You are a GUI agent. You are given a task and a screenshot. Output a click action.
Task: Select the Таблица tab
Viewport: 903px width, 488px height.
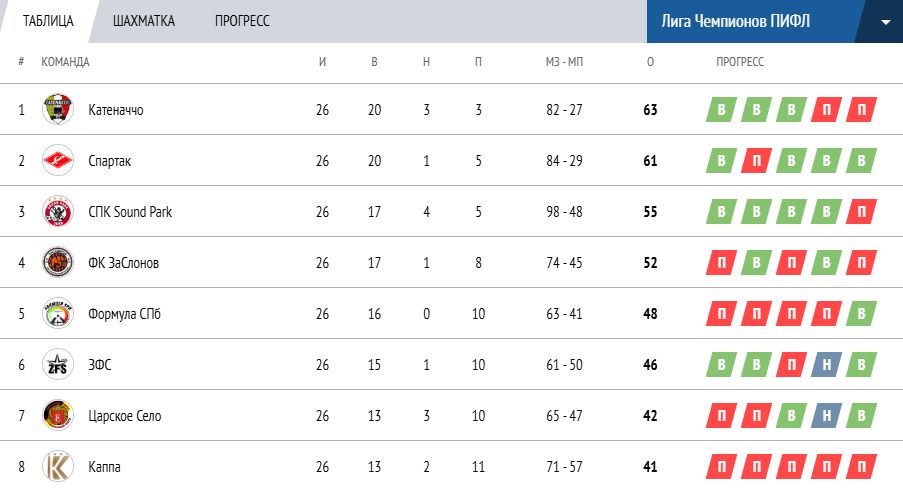[48, 21]
